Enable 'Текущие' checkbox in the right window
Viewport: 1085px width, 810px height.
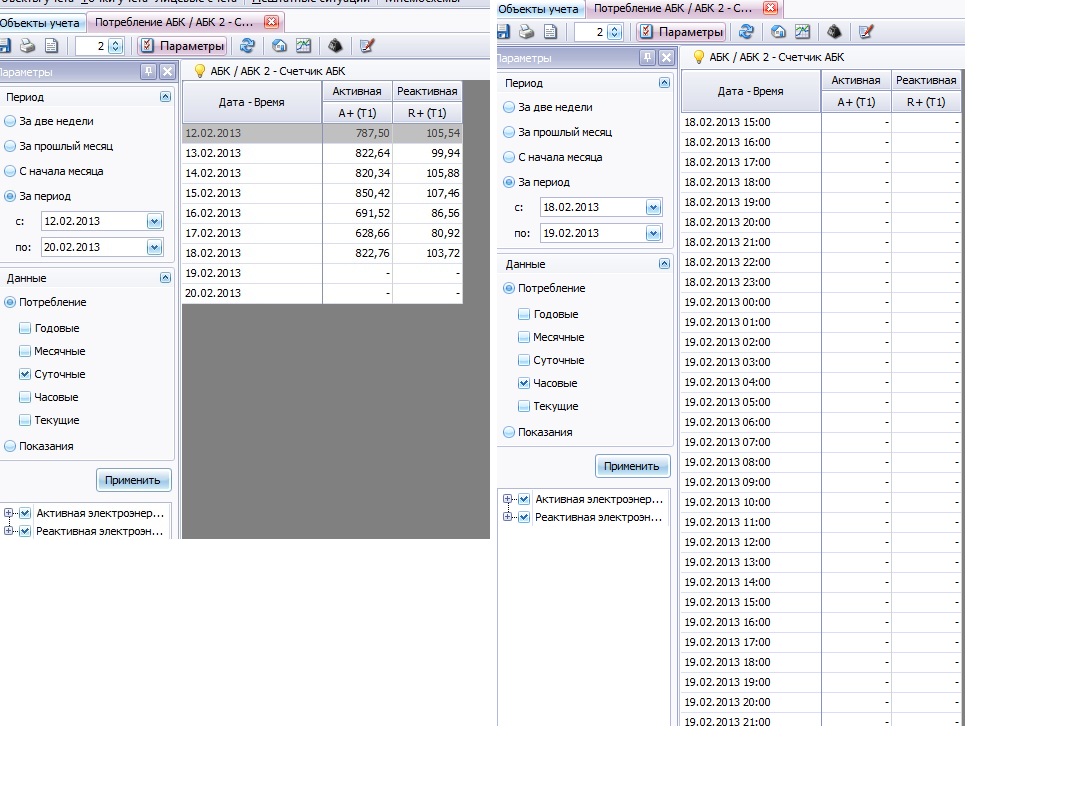point(524,406)
